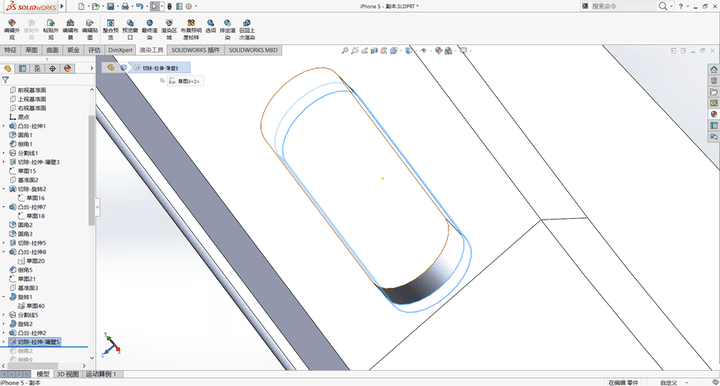
Task: Switch to the SOLIDWORKS 插件 tab
Action: [196, 50]
